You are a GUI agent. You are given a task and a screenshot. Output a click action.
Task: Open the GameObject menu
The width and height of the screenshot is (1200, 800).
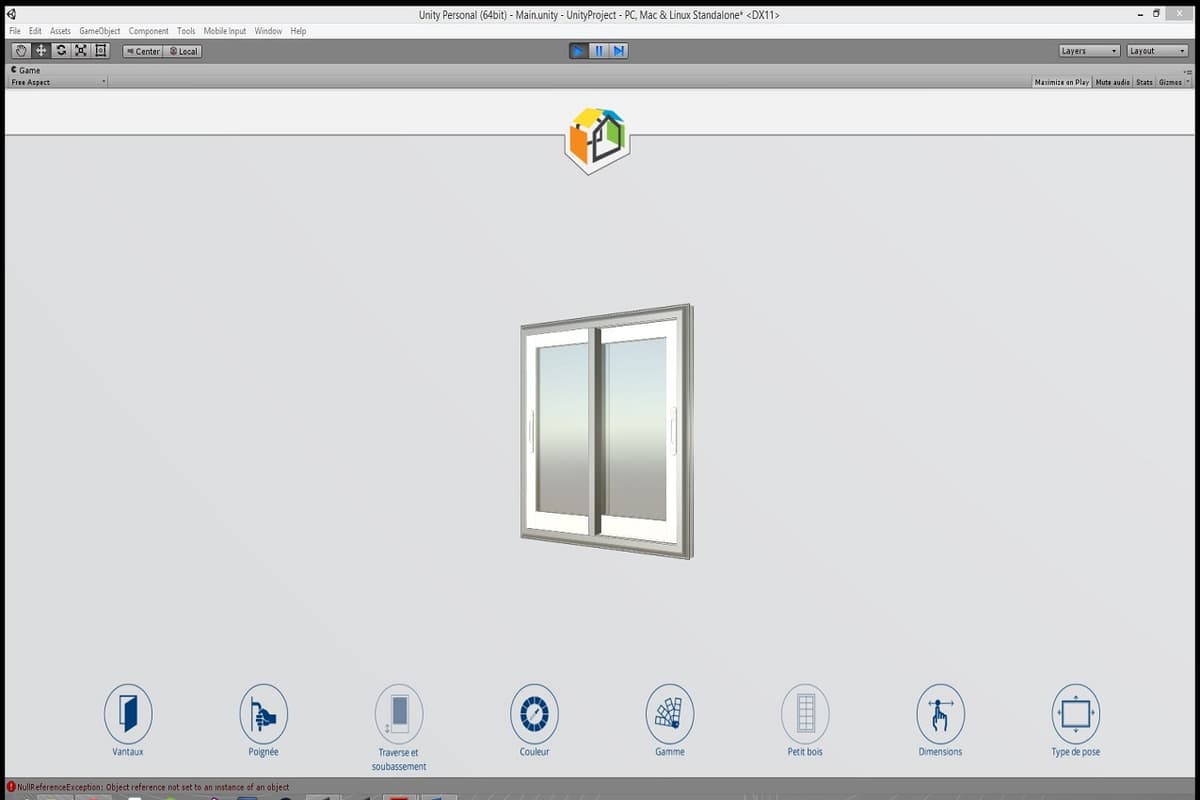[x=100, y=31]
